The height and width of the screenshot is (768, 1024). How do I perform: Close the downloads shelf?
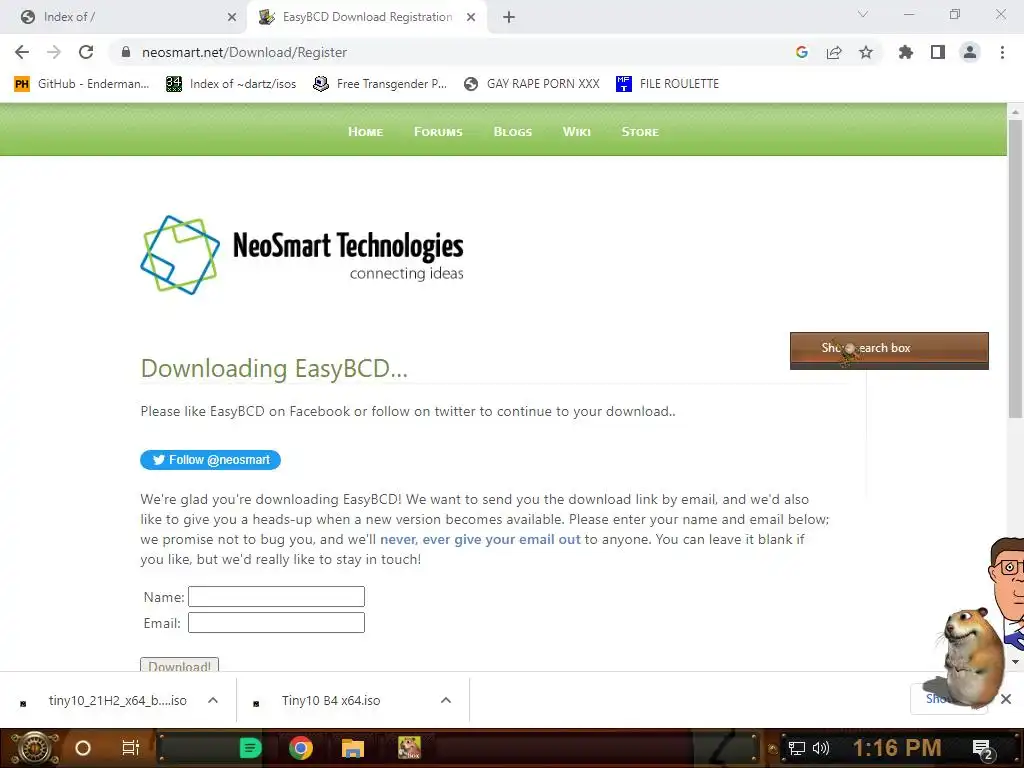1006,699
